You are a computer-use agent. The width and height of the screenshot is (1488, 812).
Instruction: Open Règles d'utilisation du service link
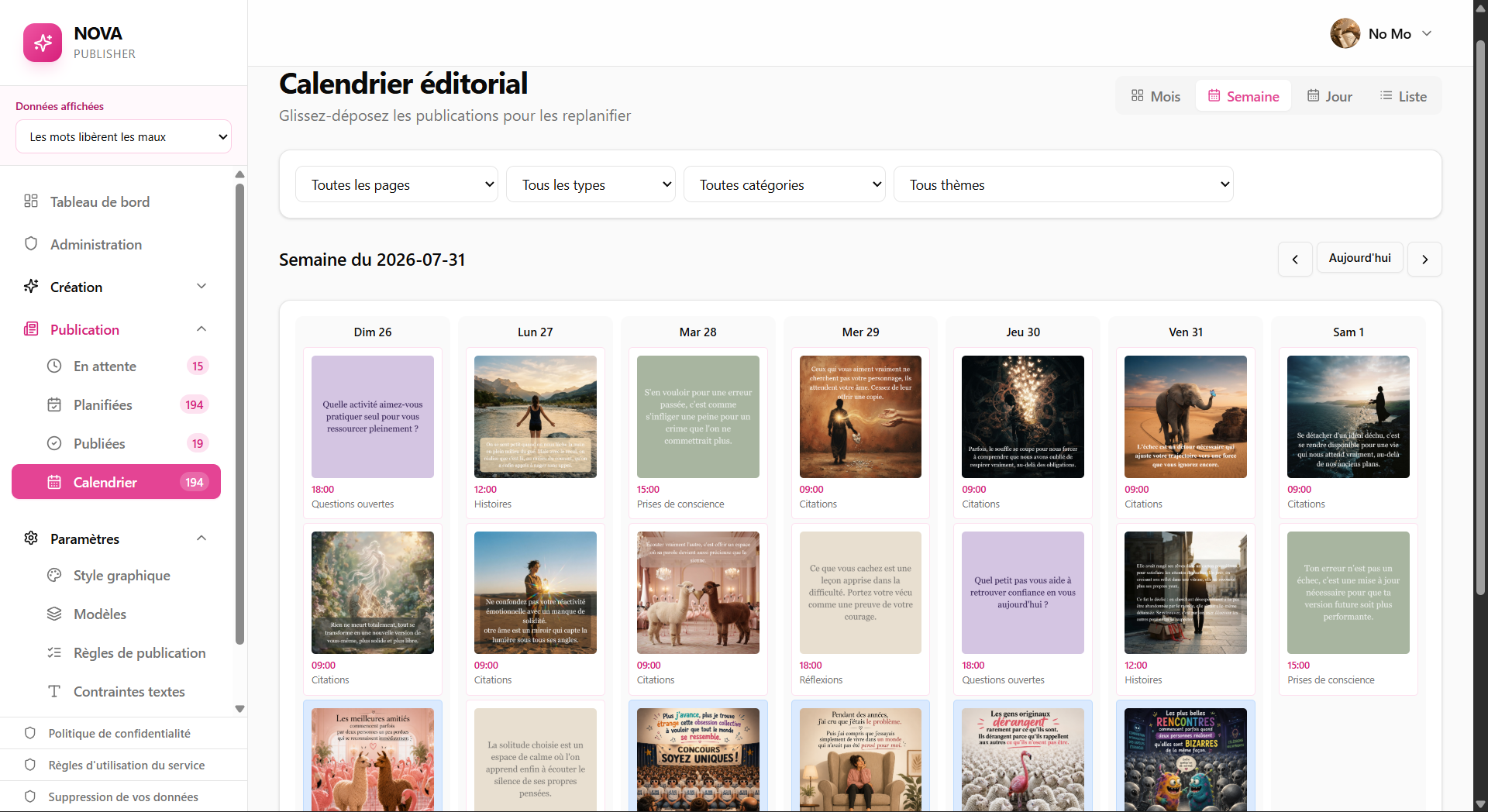(126, 765)
